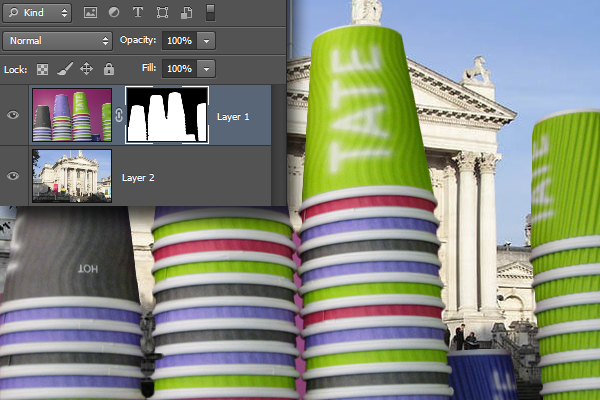Open the Fill slider arrow
This screenshot has height=400, width=600.
point(206,69)
